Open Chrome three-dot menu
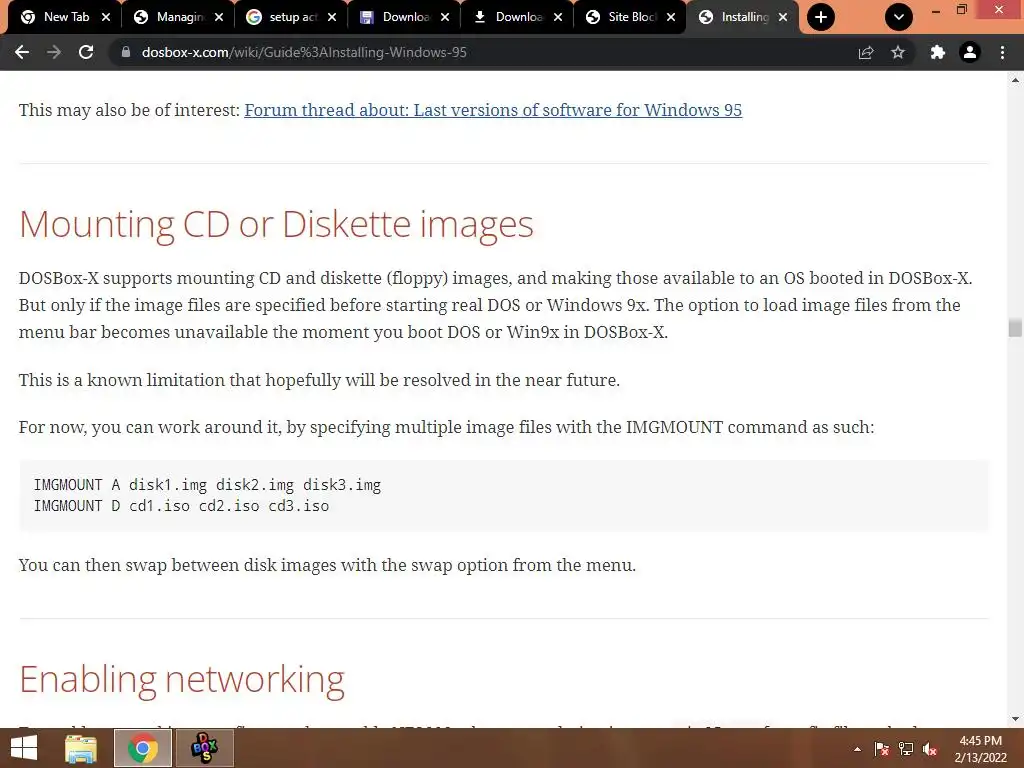 (1002, 52)
